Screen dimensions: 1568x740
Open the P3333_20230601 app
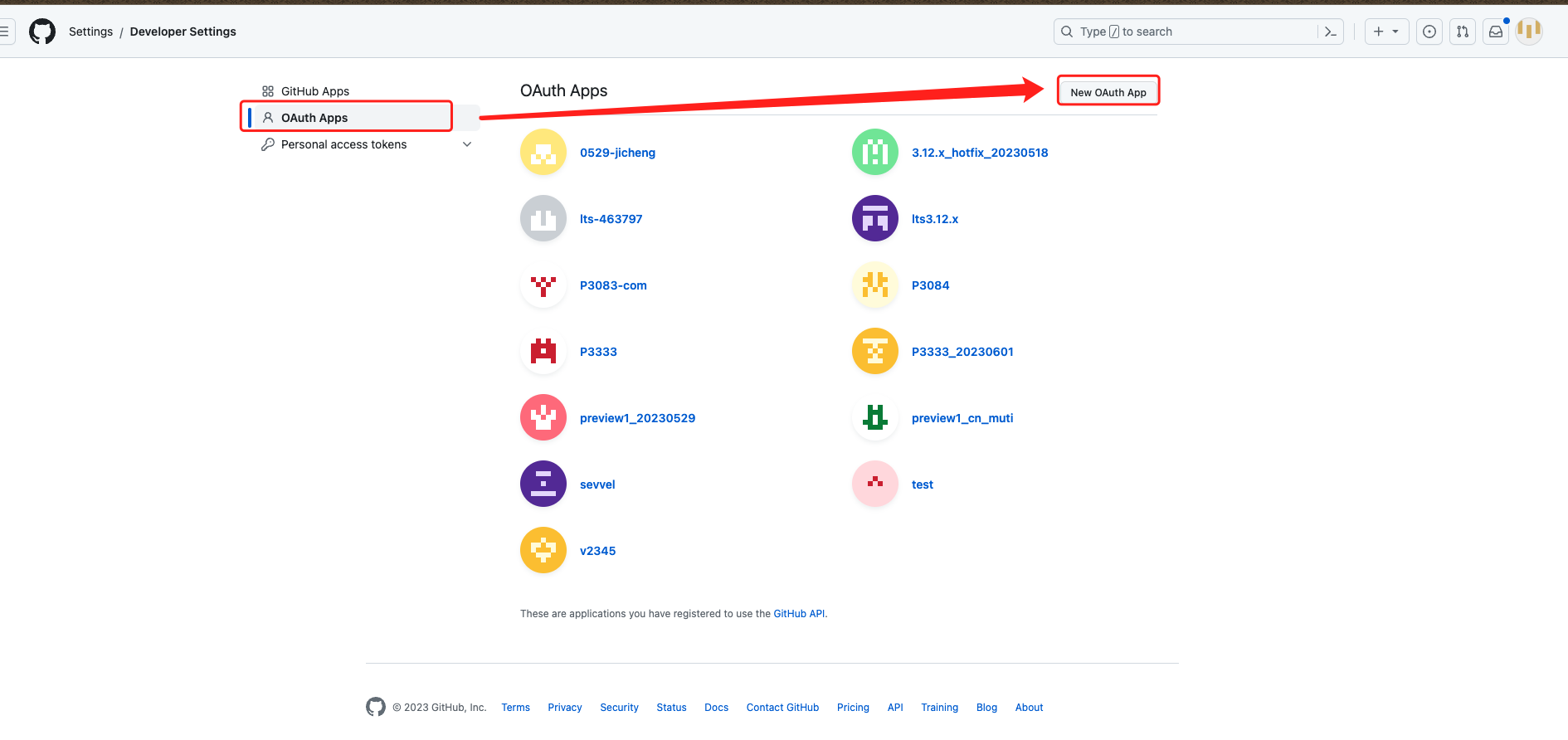click(962, 352)
